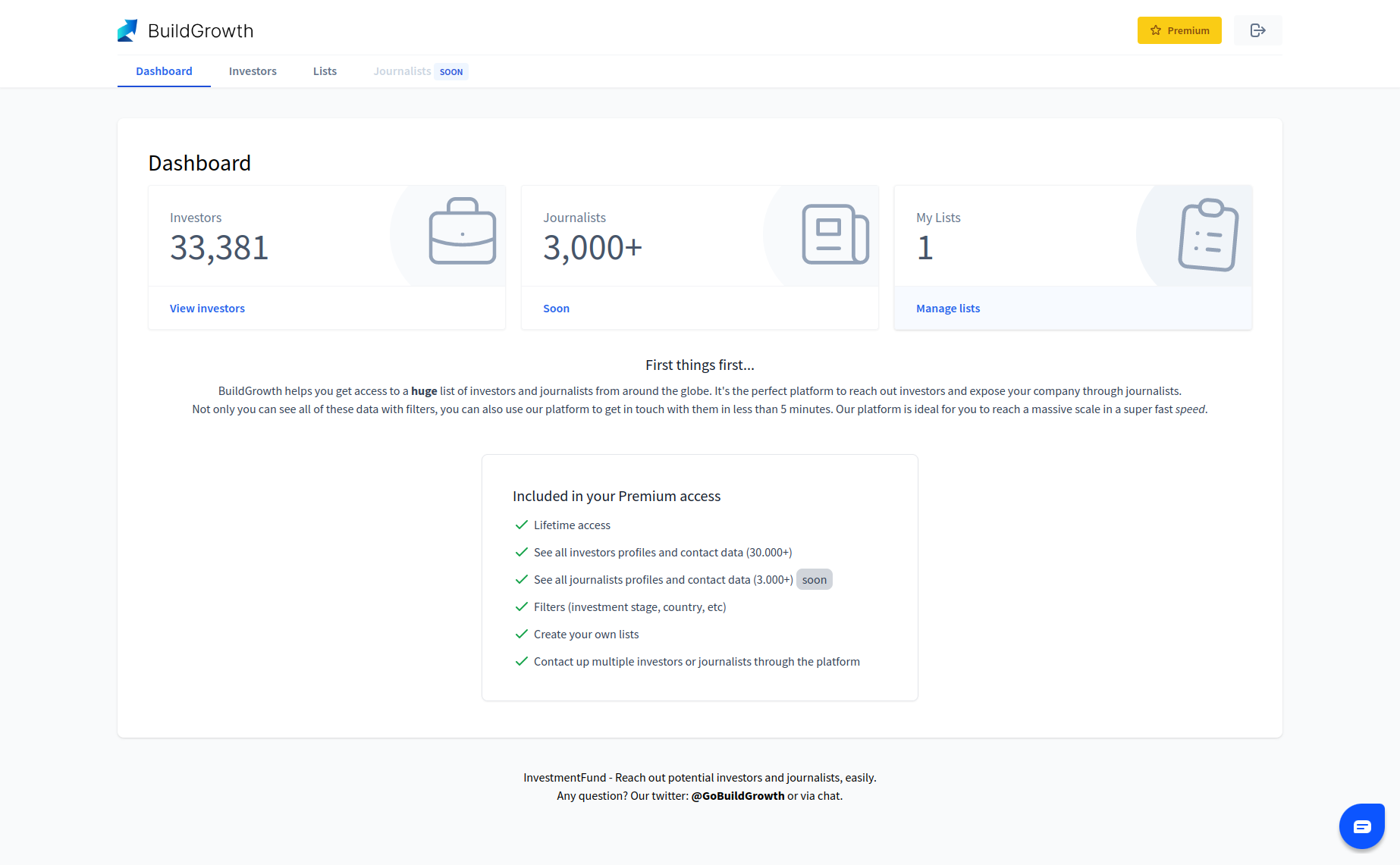Click the disabled Journalists tab
The height and width of the screenshot is (865, 1400).
pos(402,71)
